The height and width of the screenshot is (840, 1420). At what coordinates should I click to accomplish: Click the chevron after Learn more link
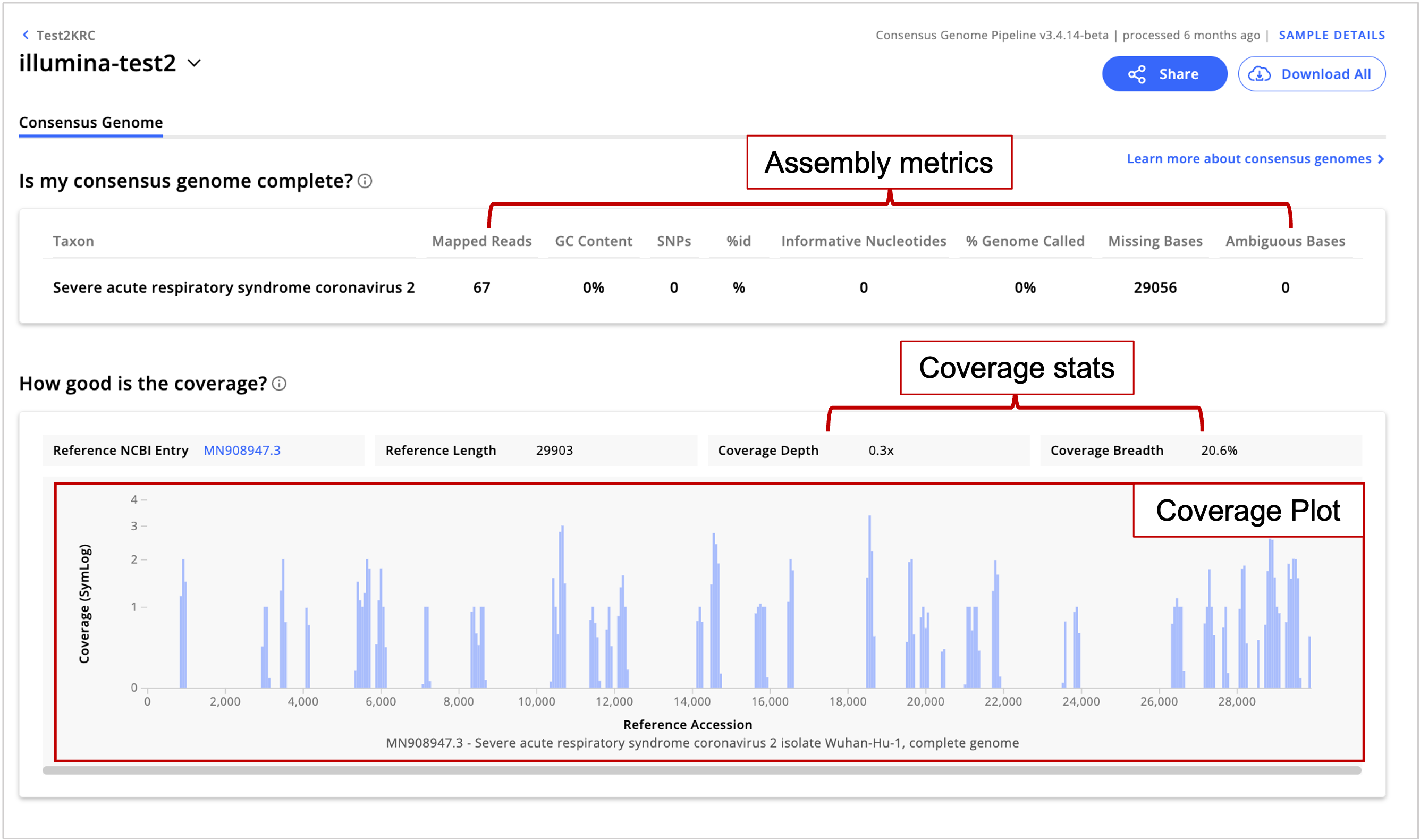point(1381,159)
